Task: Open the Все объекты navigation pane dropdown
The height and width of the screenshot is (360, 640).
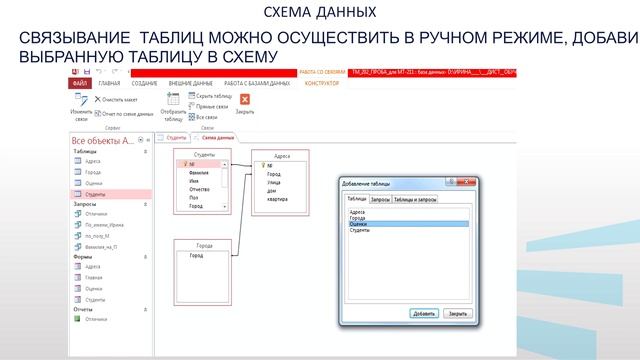Action: [x=140, y=140]
